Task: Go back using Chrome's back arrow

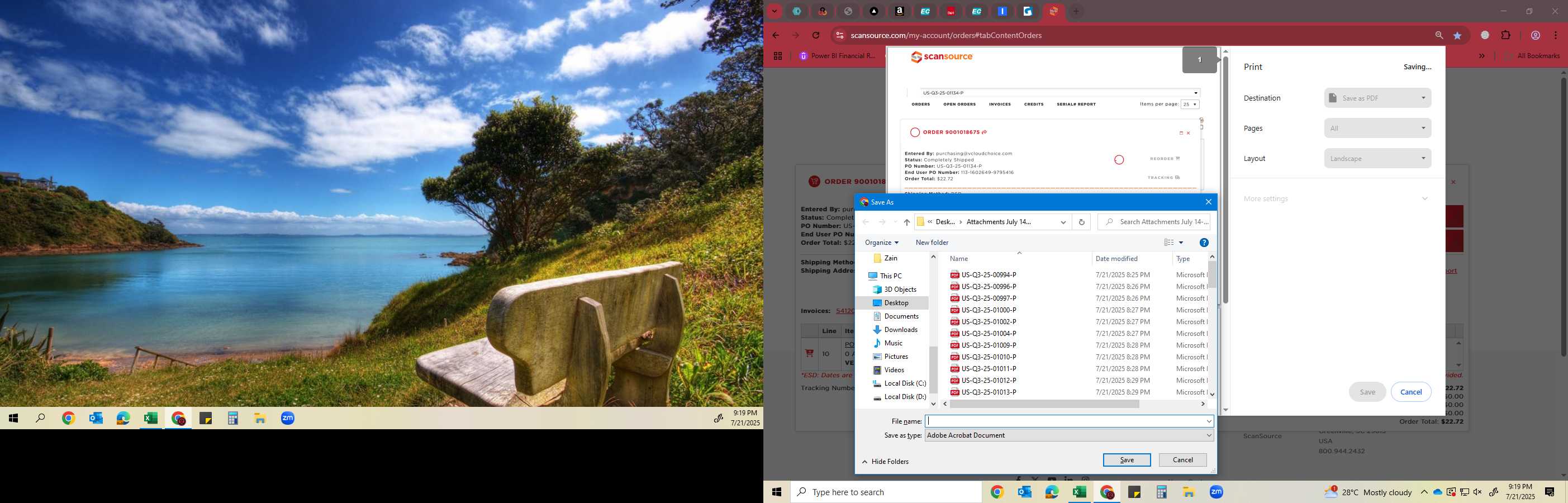Action: point(776,35)
